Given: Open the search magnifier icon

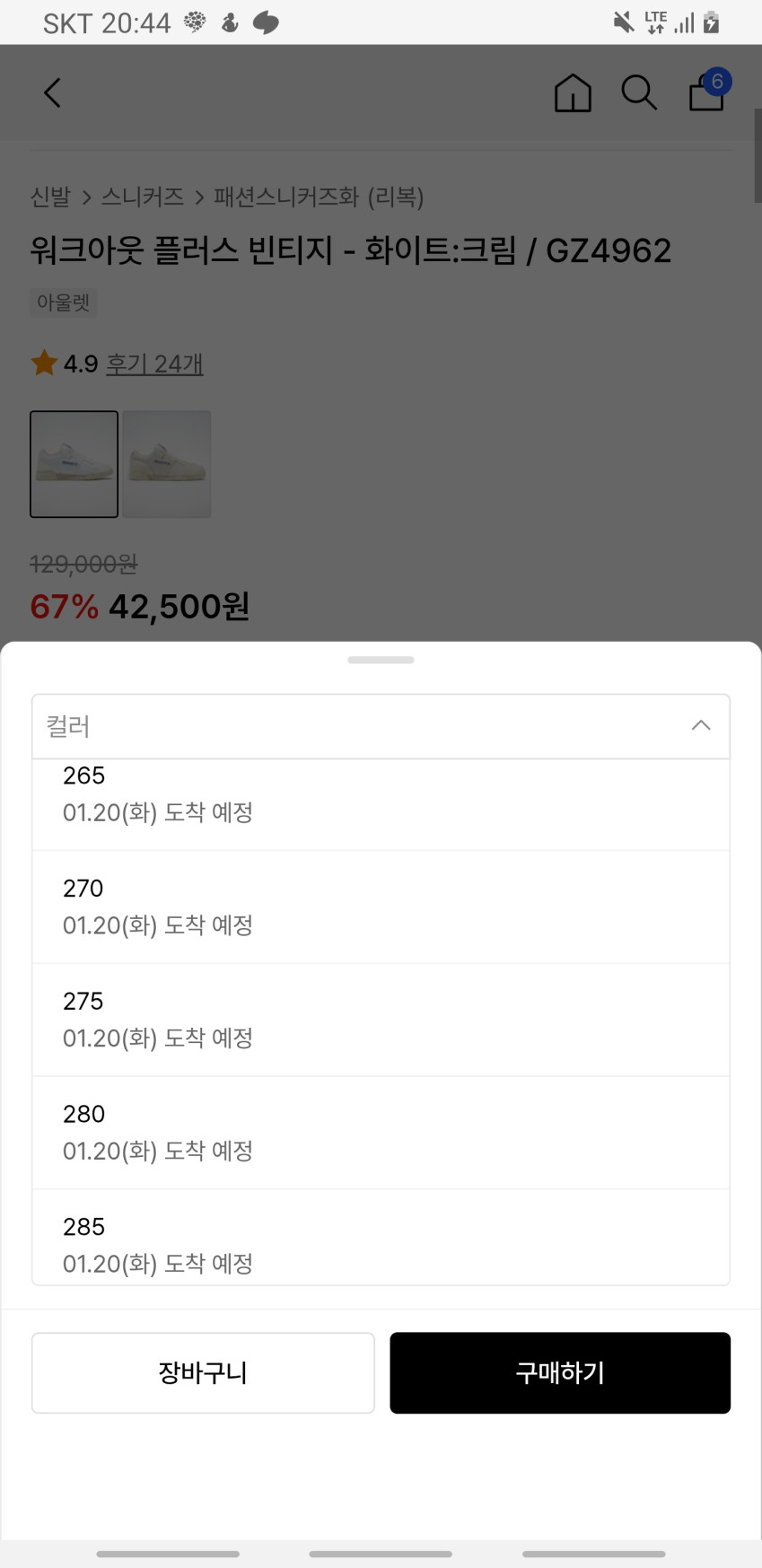Looking at the screenshot, I should [639, 92].
